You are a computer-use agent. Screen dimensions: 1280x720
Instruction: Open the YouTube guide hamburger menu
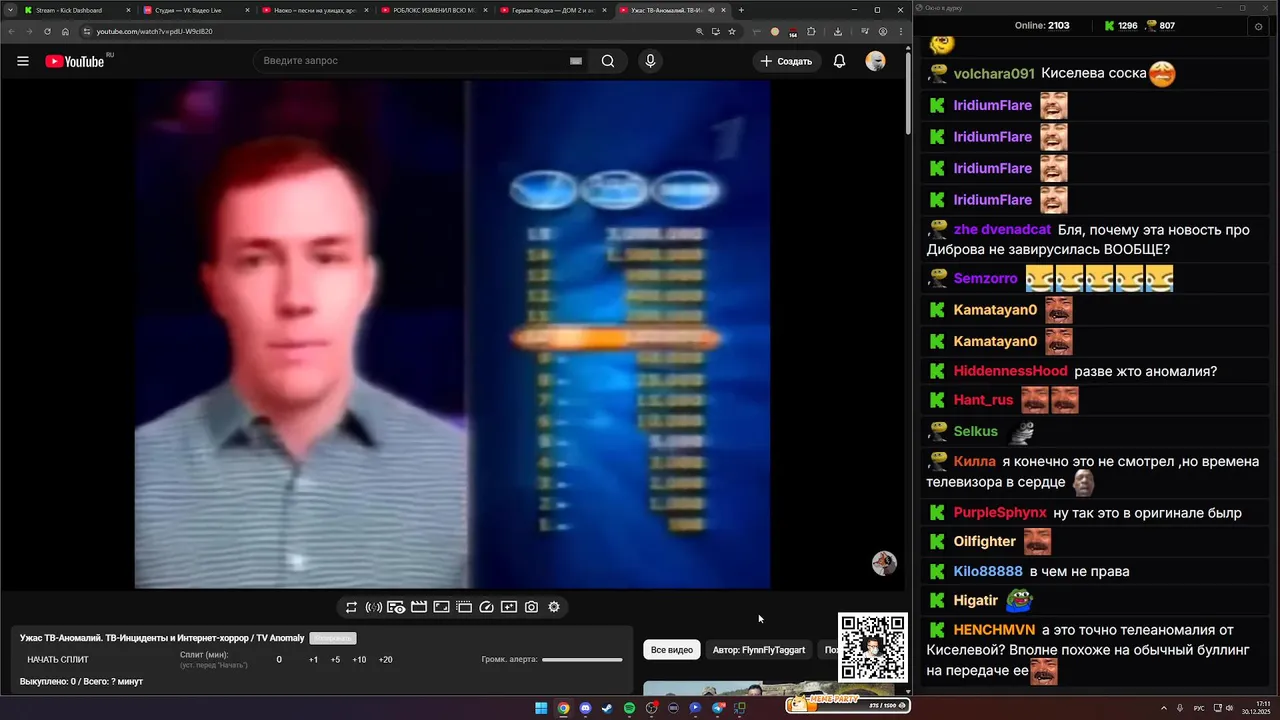23,61
